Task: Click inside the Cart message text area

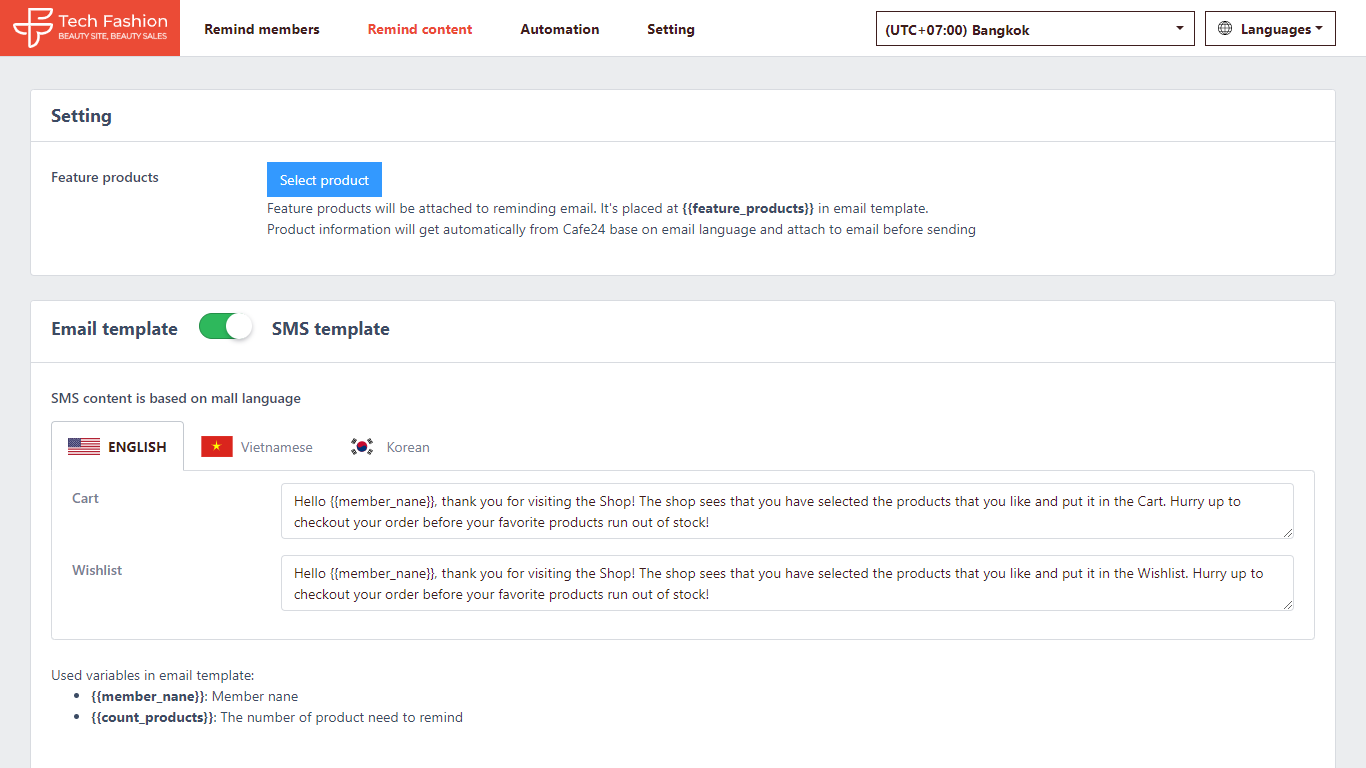Action: tap(786, 511)
